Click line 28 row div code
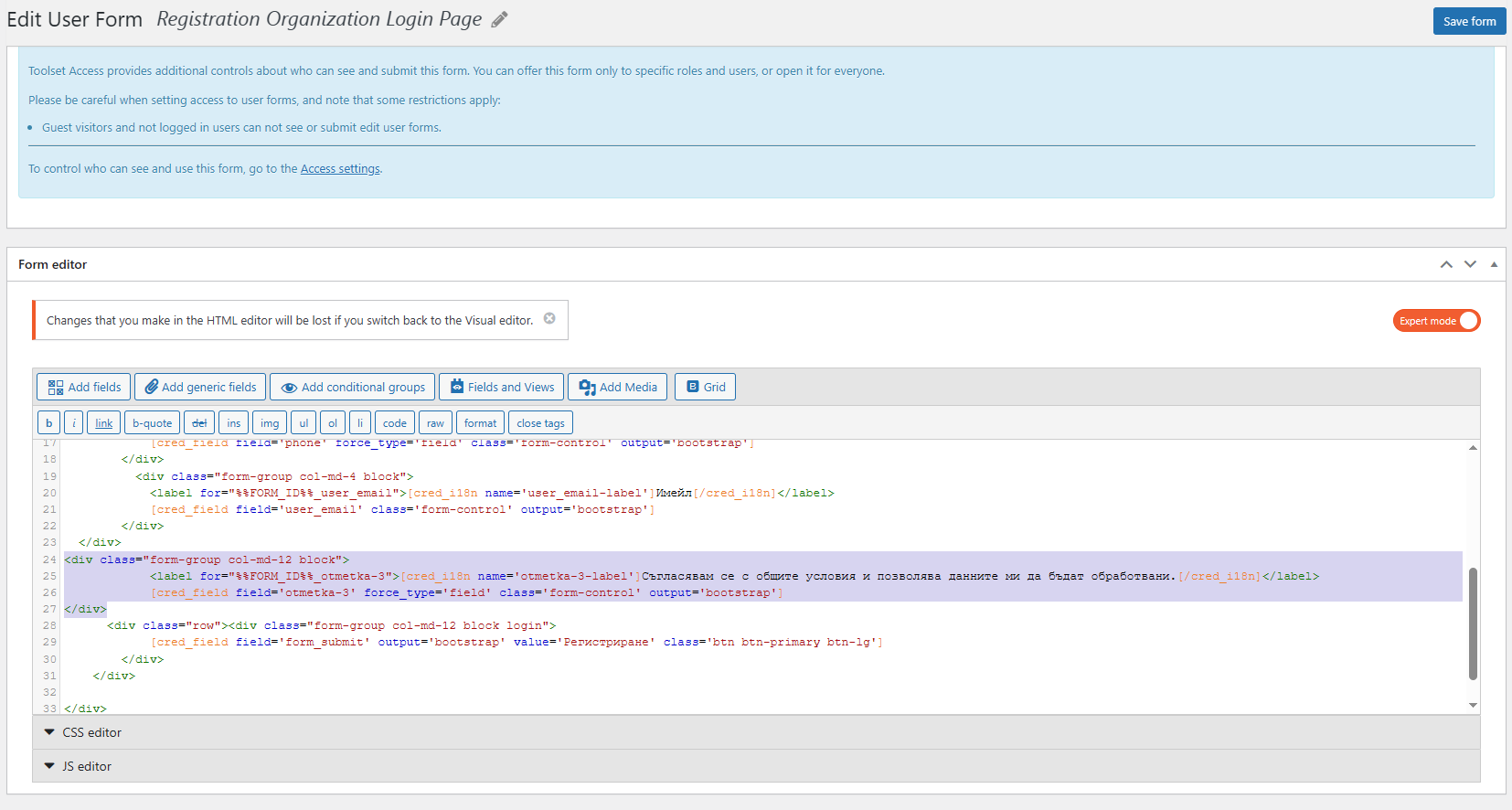Screen dimensions: 1512x810 pos(331,625)
